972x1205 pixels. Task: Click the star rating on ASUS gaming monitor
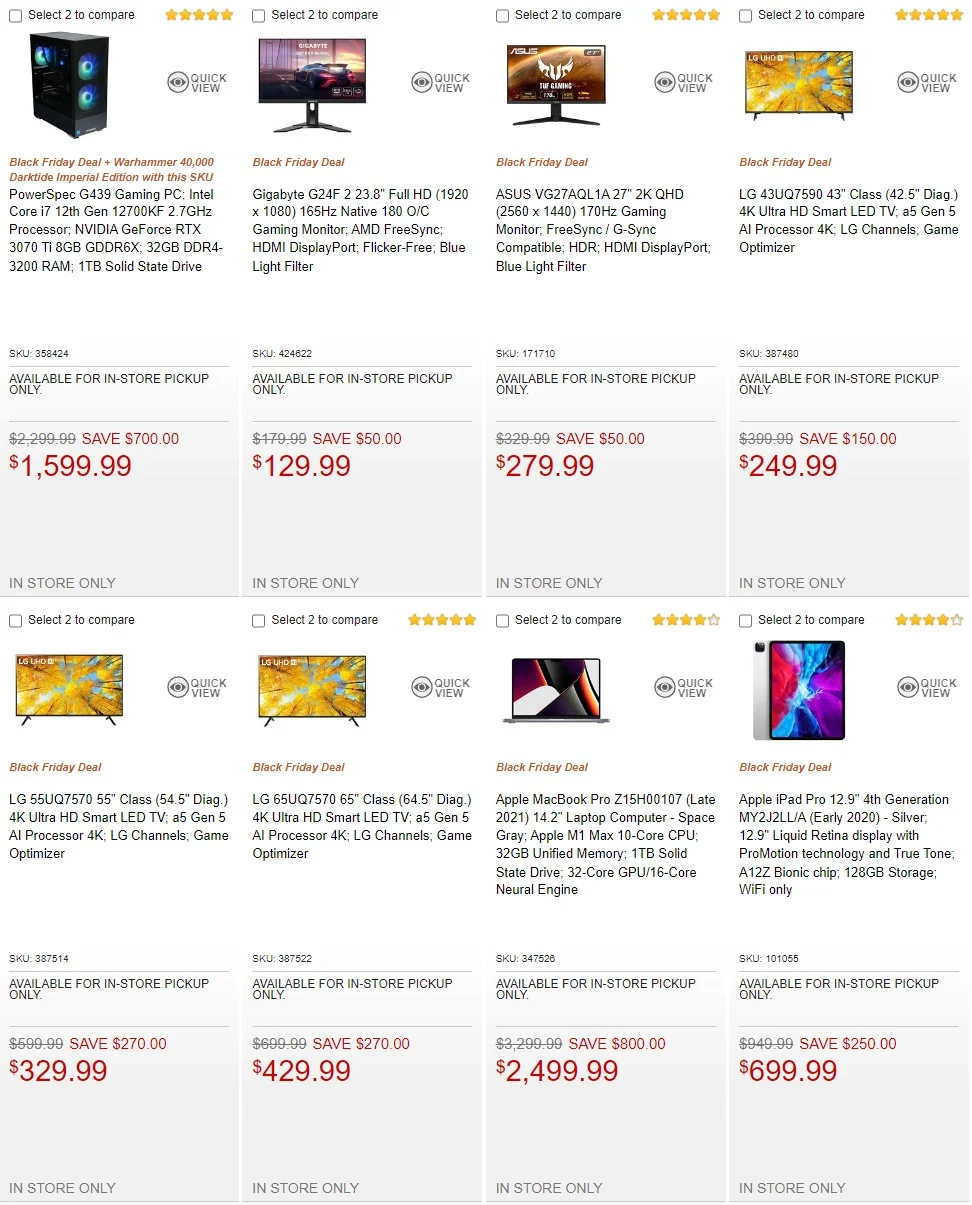click(685, 15)
